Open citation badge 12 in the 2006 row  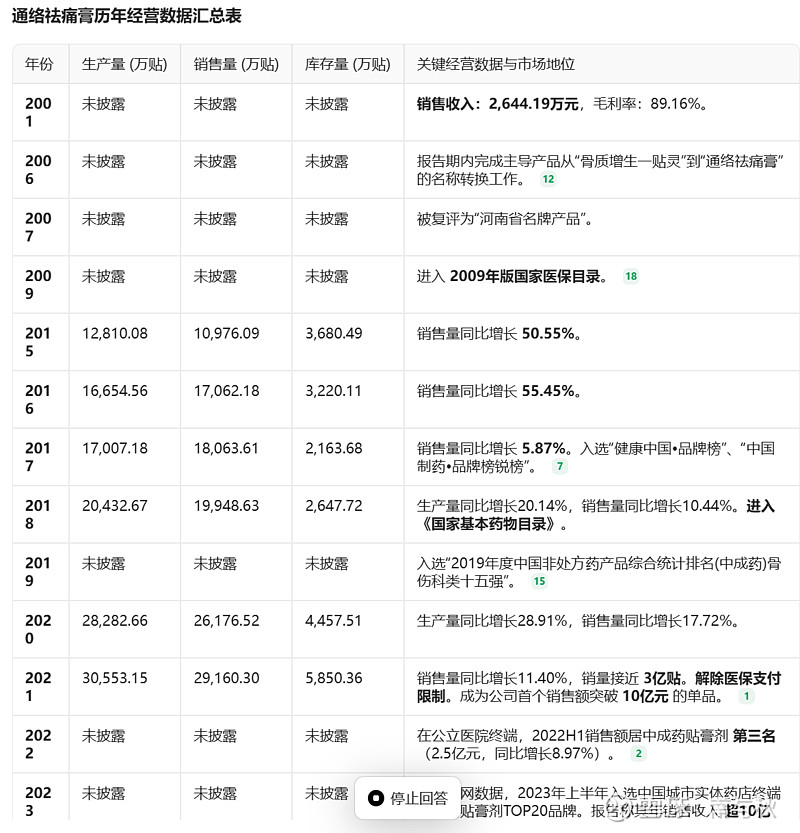pos(548,179)
